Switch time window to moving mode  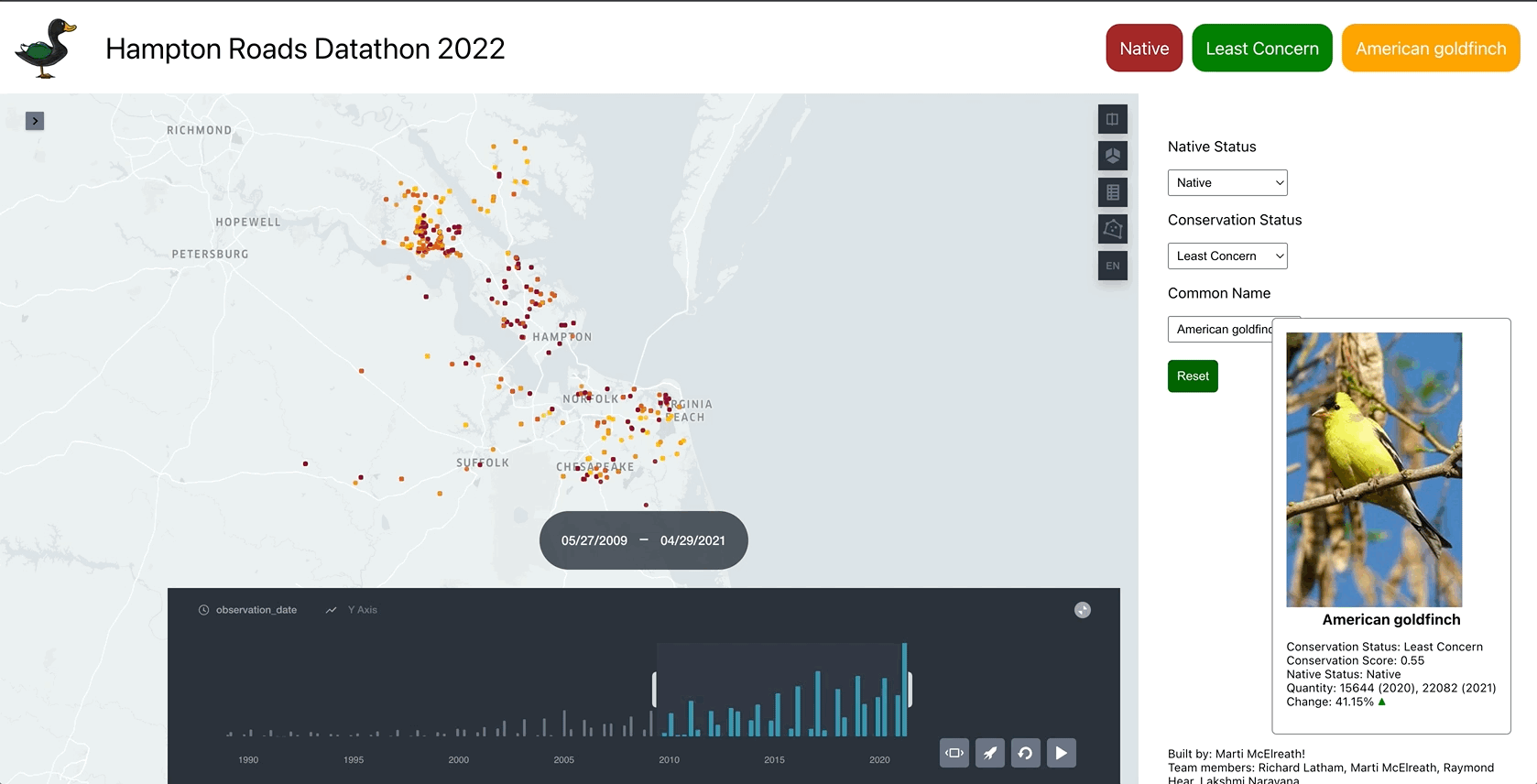tap(954, 753)
